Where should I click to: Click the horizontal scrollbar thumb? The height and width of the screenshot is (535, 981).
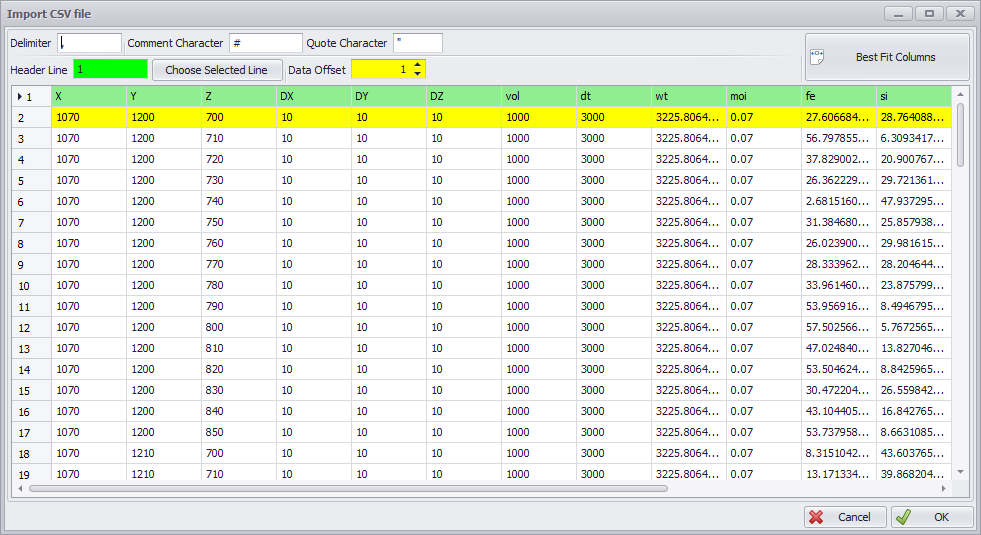click(348, 489)
